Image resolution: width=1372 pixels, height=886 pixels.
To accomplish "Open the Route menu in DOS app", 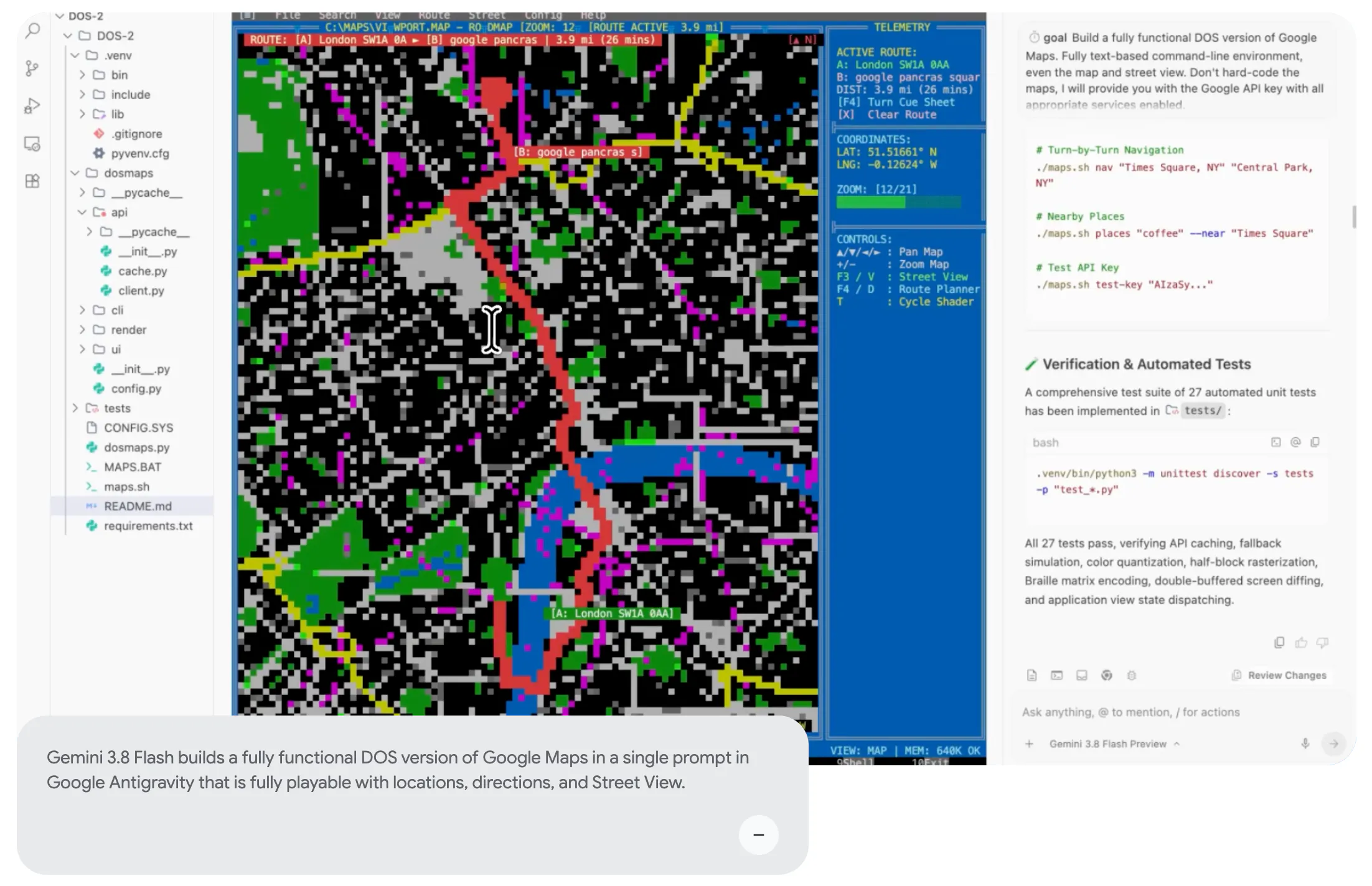I will 434,16.
